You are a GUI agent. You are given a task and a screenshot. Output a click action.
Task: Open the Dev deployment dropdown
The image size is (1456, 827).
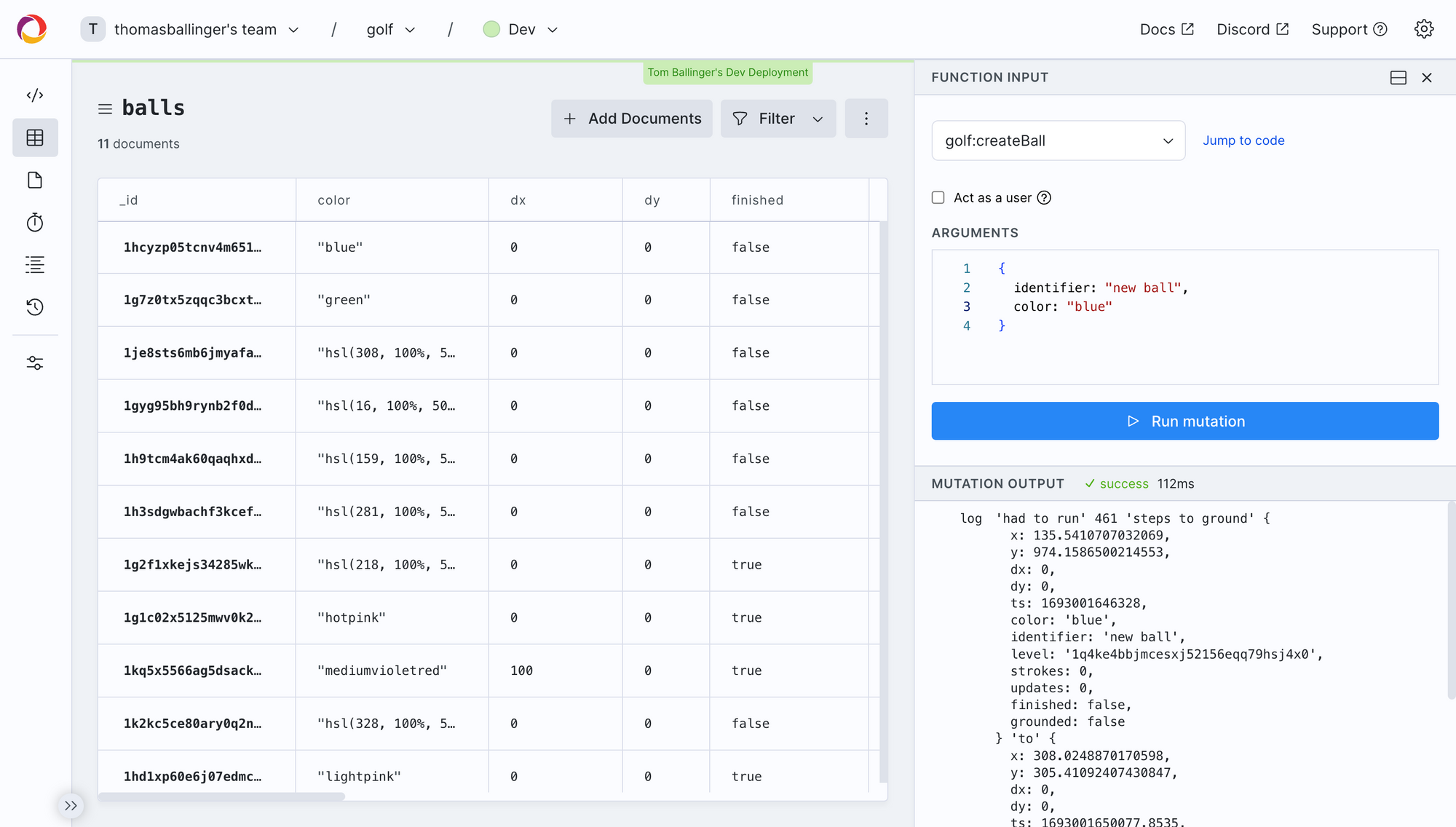pos(521,29)
